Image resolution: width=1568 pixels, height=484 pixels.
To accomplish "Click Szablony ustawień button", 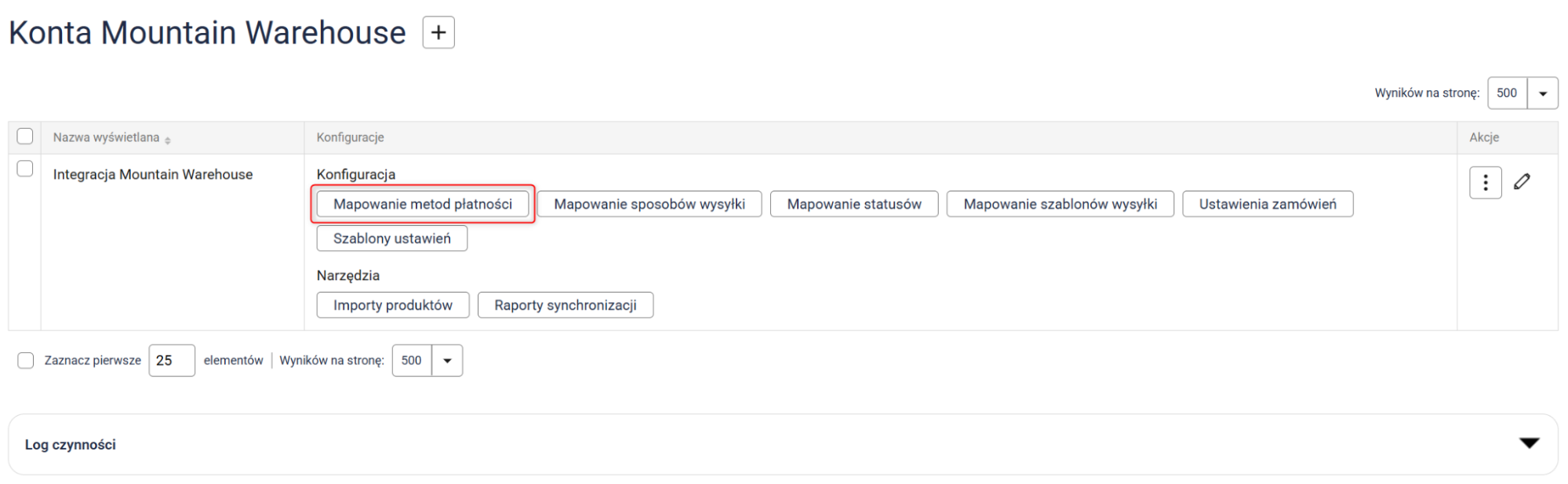I will pos(391,238).
